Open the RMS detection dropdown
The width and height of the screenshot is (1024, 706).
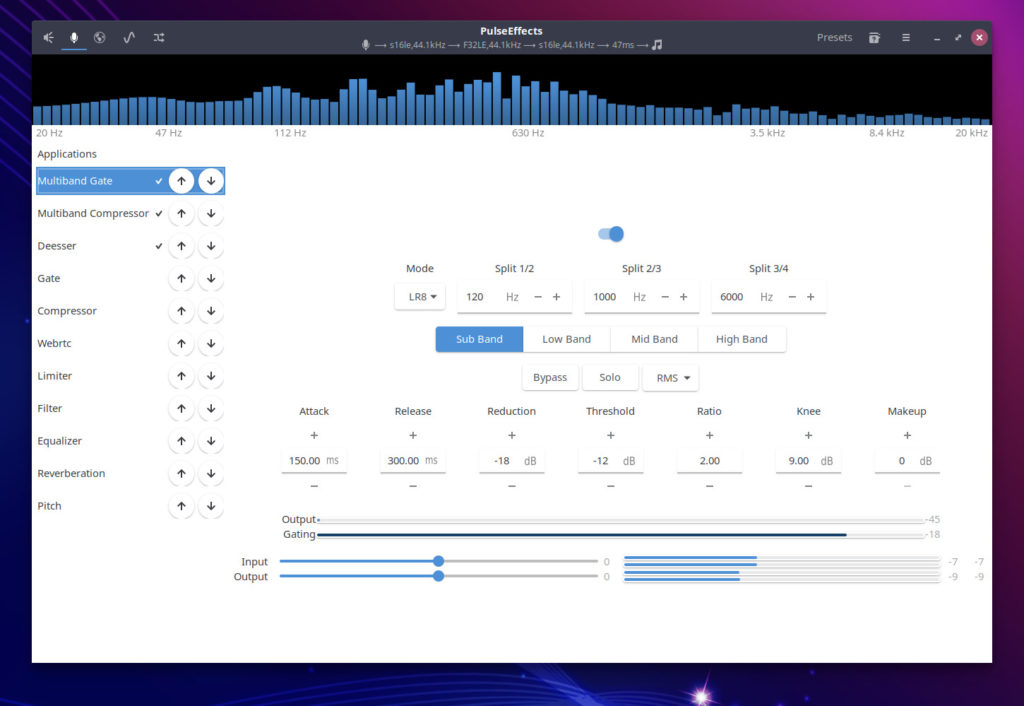coord(671,378)
